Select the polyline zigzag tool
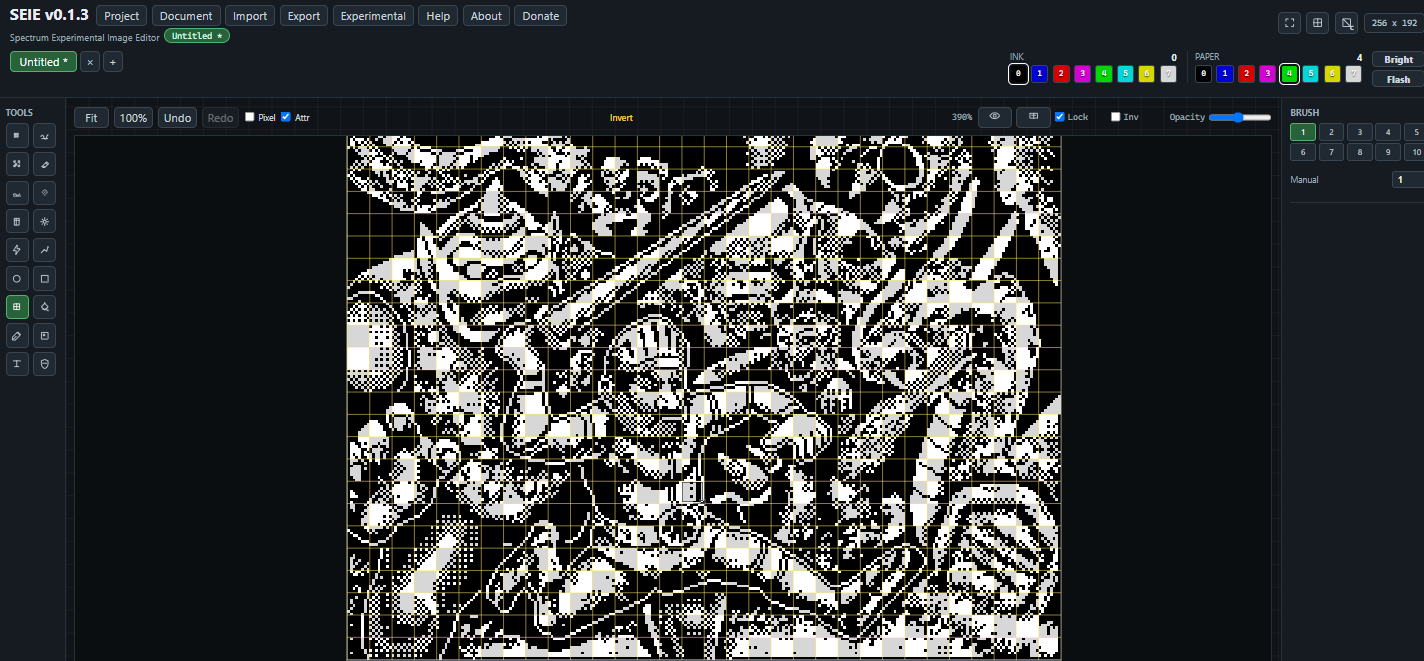Viewport: 1424px width, 661px height. (x=44, y=250)
